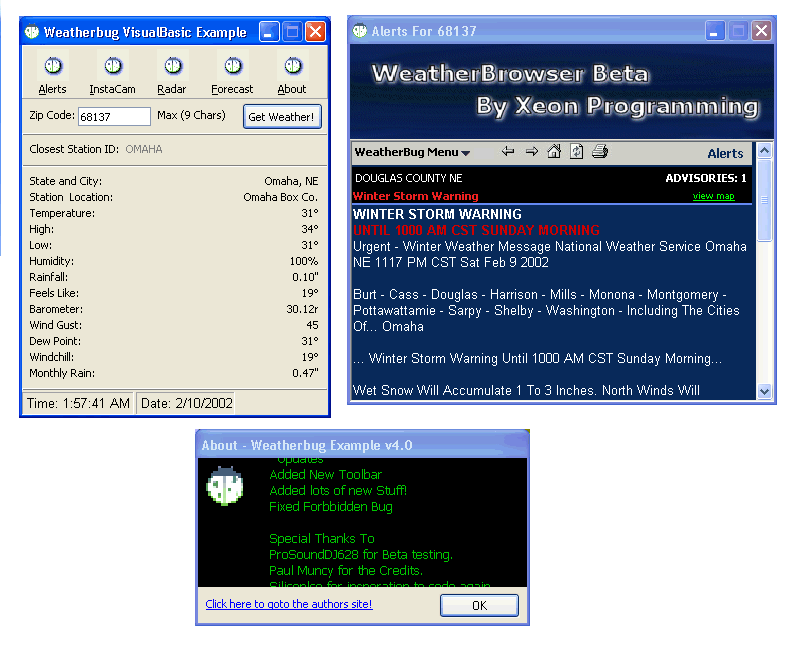Click 'Fixed Forbbidden Bug' line in About dialog
The width and height of the screenshot is (798, 672).
point(331,507)
